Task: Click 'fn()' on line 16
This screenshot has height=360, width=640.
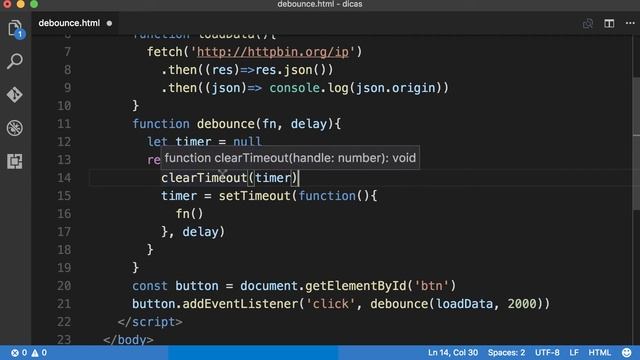Action: click(x=189, y=214)
